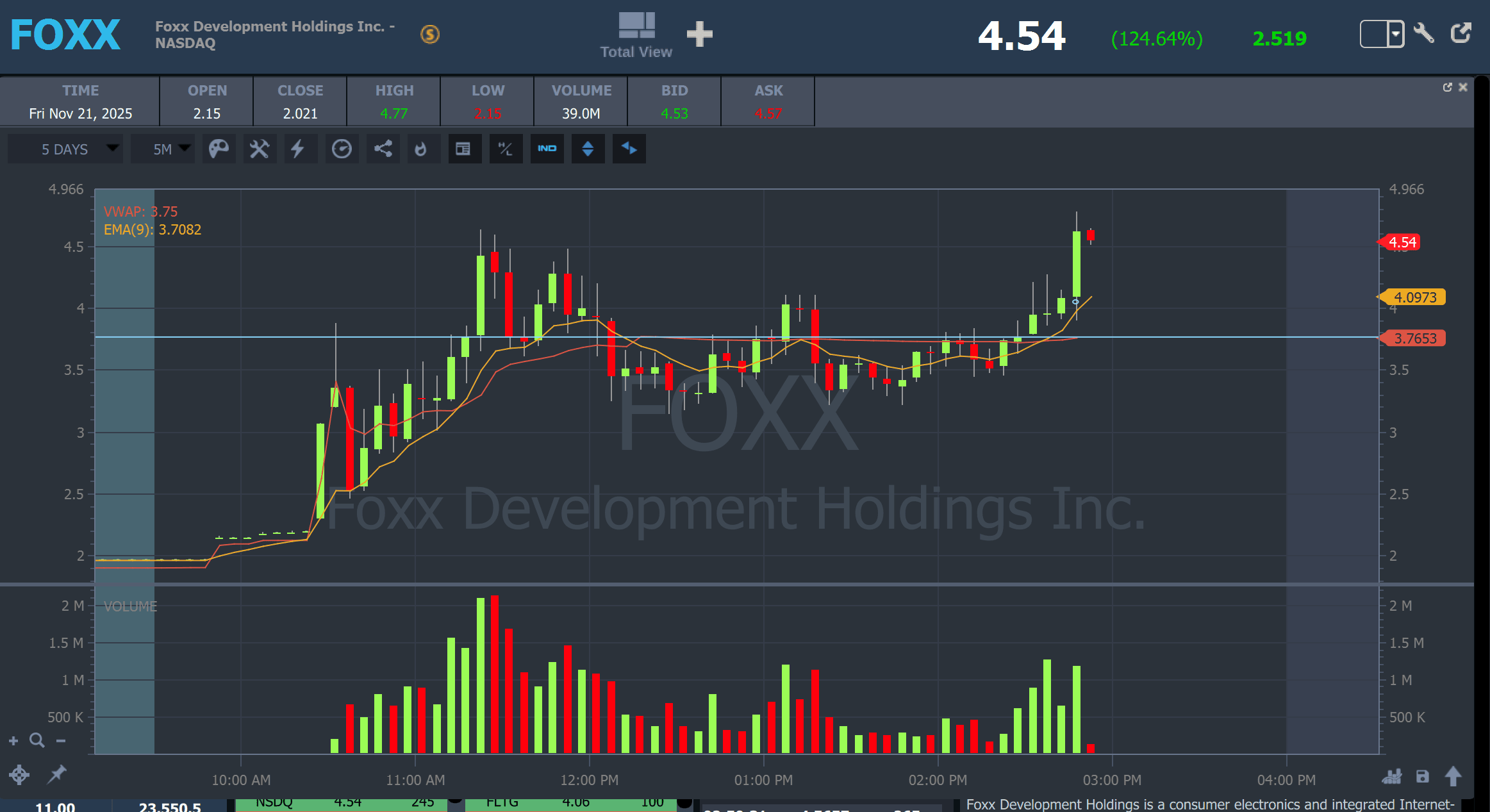Screen dimensions: 1490x812
Task: Open the 5M interval dropdown
Action: [x=164, y=149]
